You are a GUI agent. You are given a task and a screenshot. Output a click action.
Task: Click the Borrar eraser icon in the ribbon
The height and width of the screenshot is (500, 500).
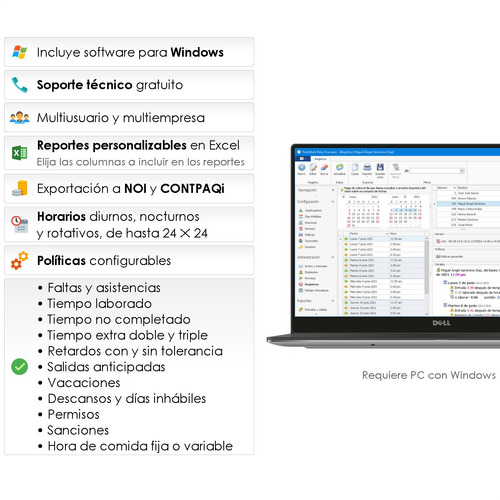point(324,168)
